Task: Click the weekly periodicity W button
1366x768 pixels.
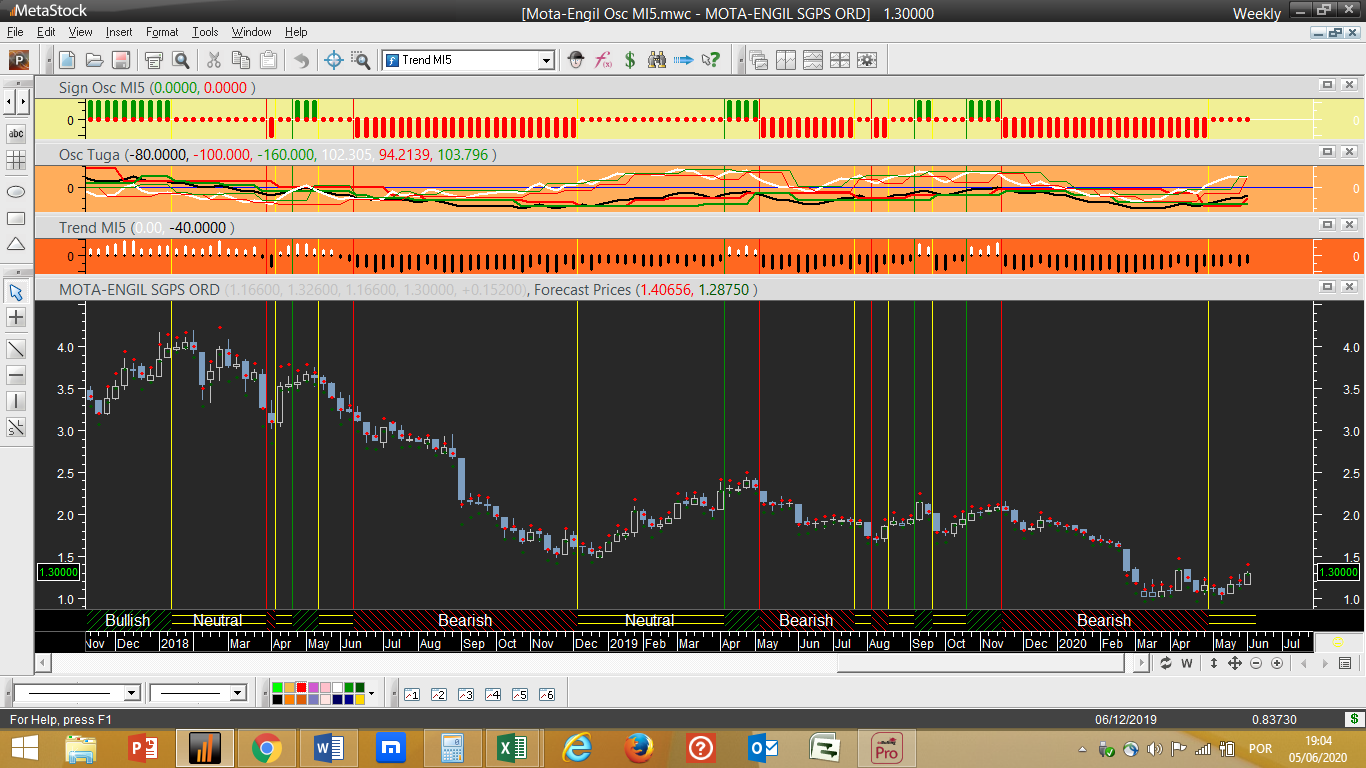Action: 1187,663
